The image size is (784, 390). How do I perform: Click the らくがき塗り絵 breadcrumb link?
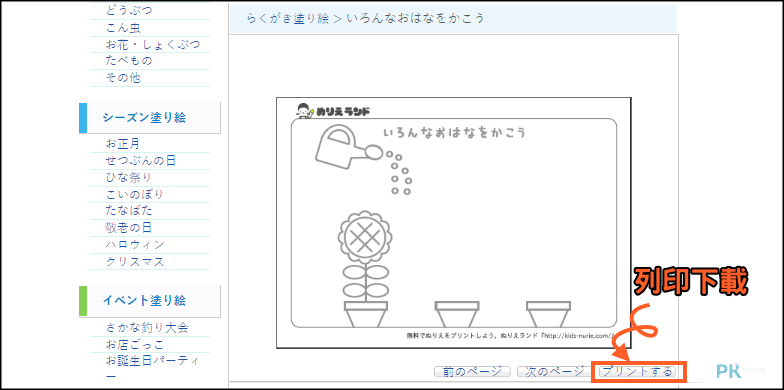click(x=288, y=18)
